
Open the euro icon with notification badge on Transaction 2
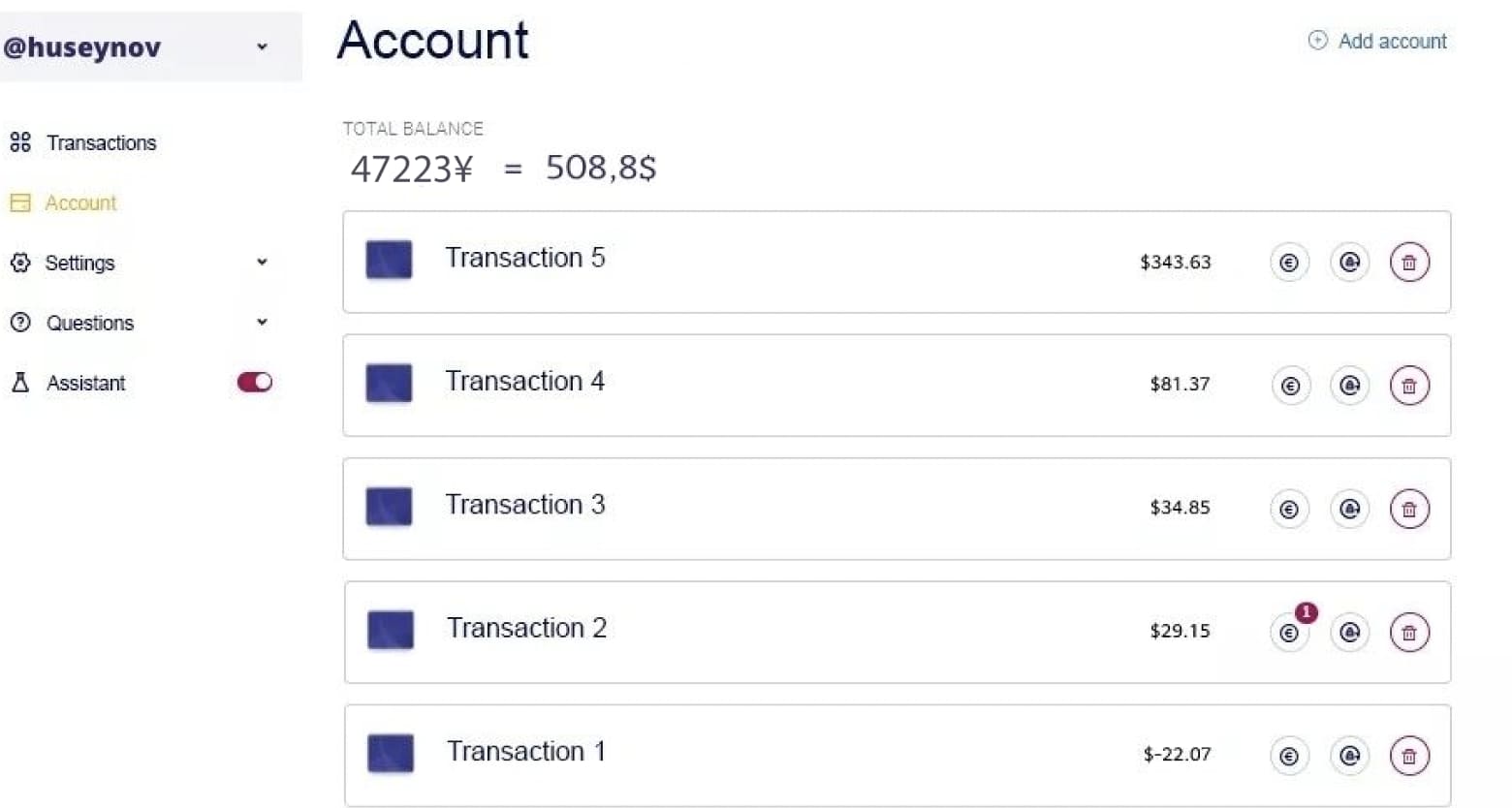click(1289, 633)
